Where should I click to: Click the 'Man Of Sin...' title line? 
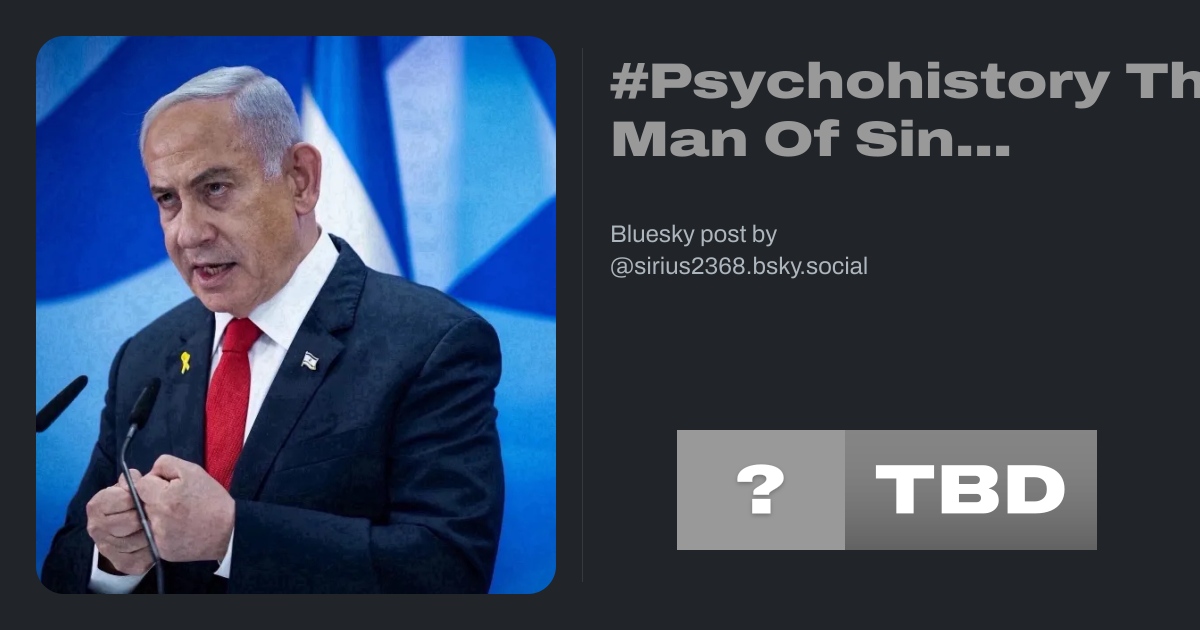(810, 141)
